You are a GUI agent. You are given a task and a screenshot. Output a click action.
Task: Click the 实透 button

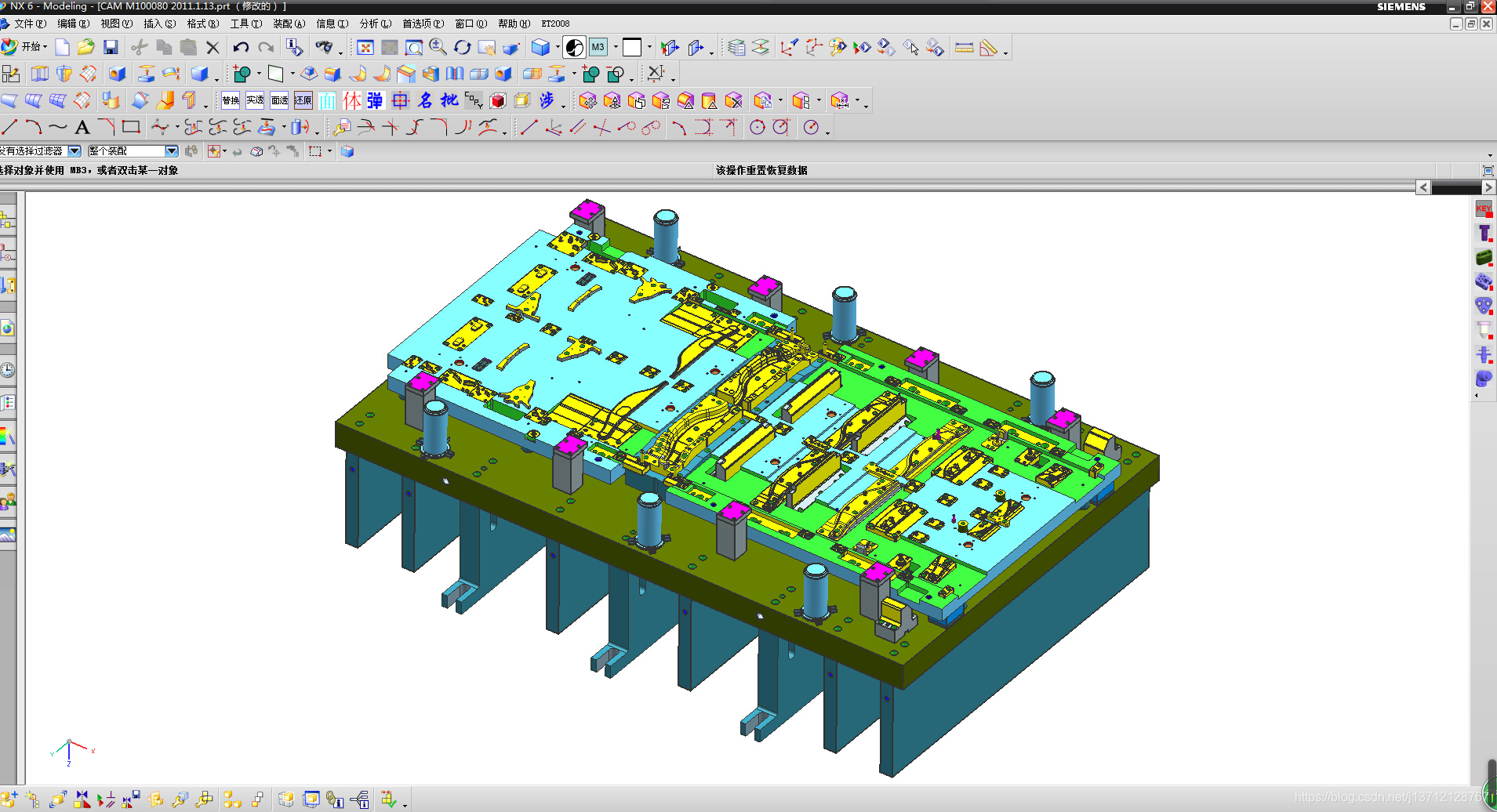tap(255, 100)
